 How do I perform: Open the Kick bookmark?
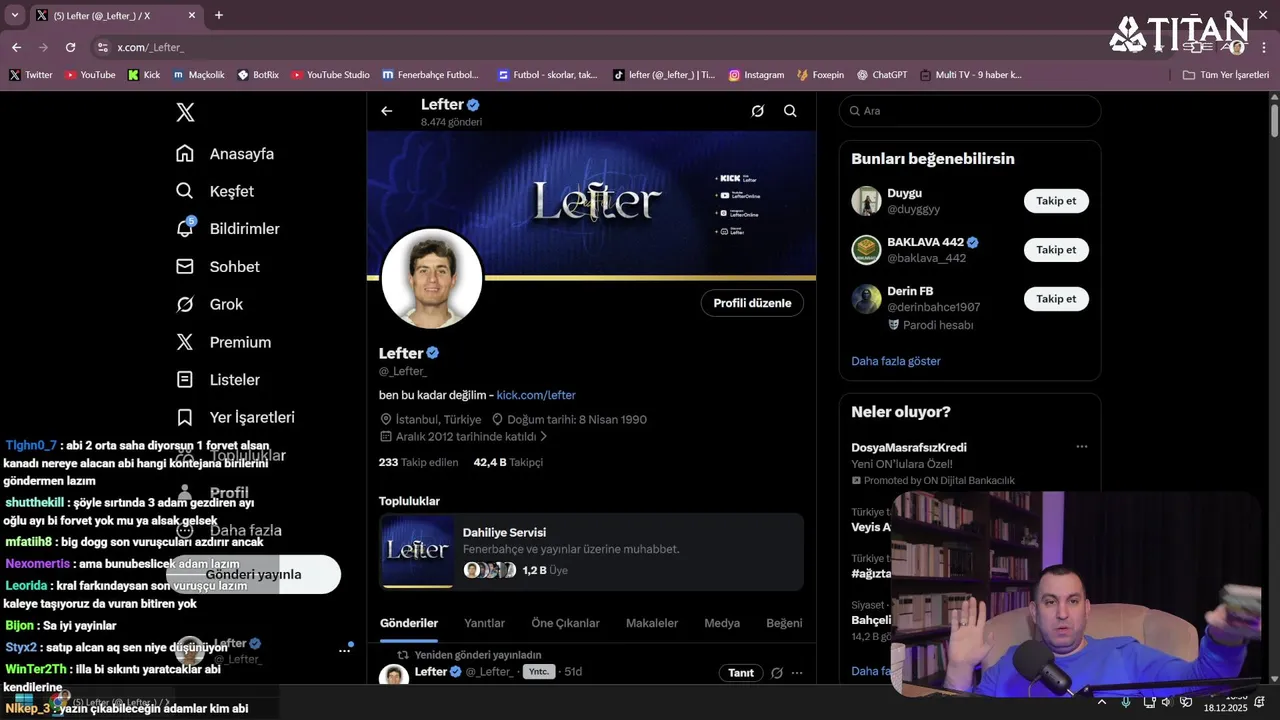click(144, 75)
